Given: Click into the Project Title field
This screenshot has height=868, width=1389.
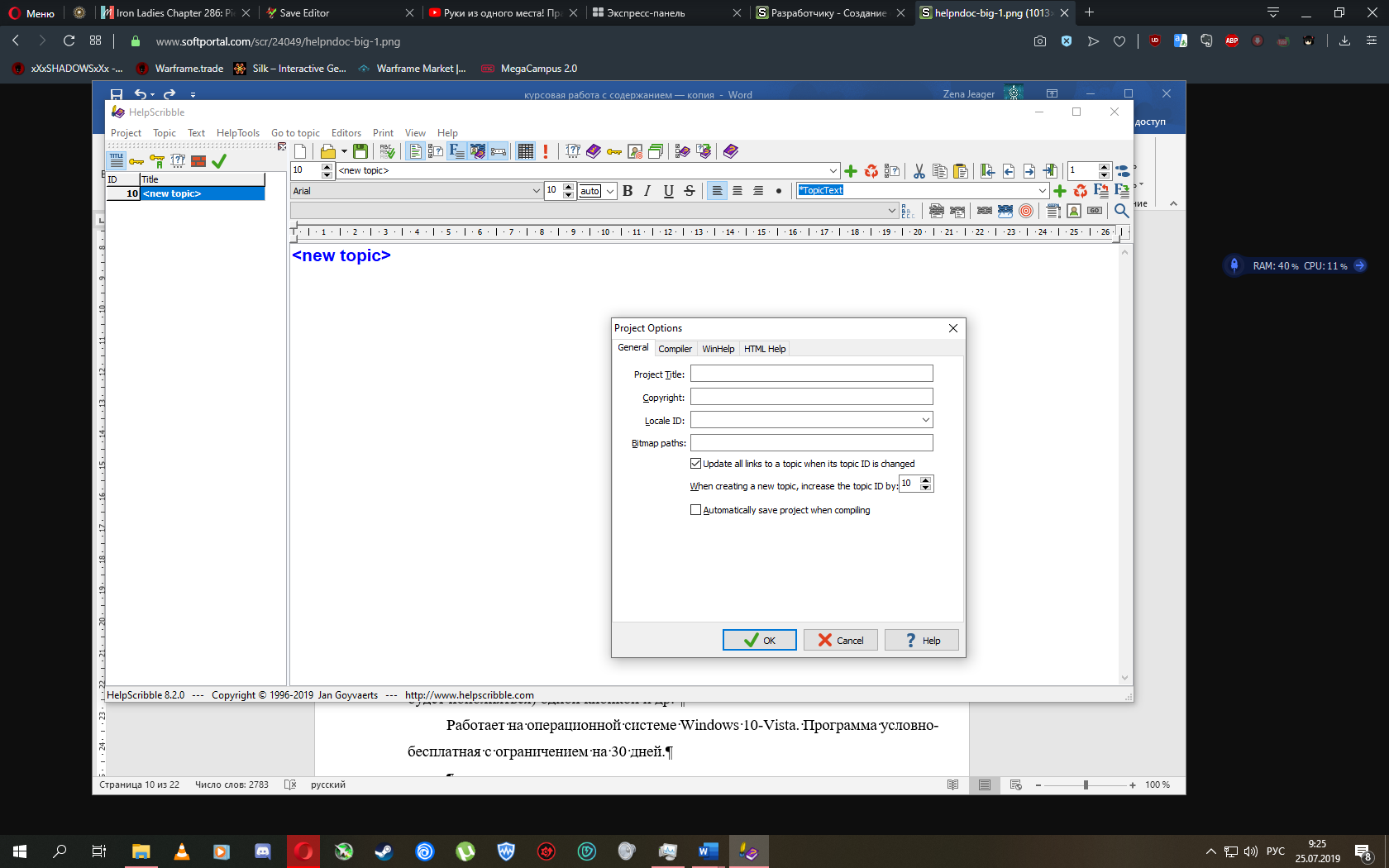Looking at the screenshot, I should point(812,374).
